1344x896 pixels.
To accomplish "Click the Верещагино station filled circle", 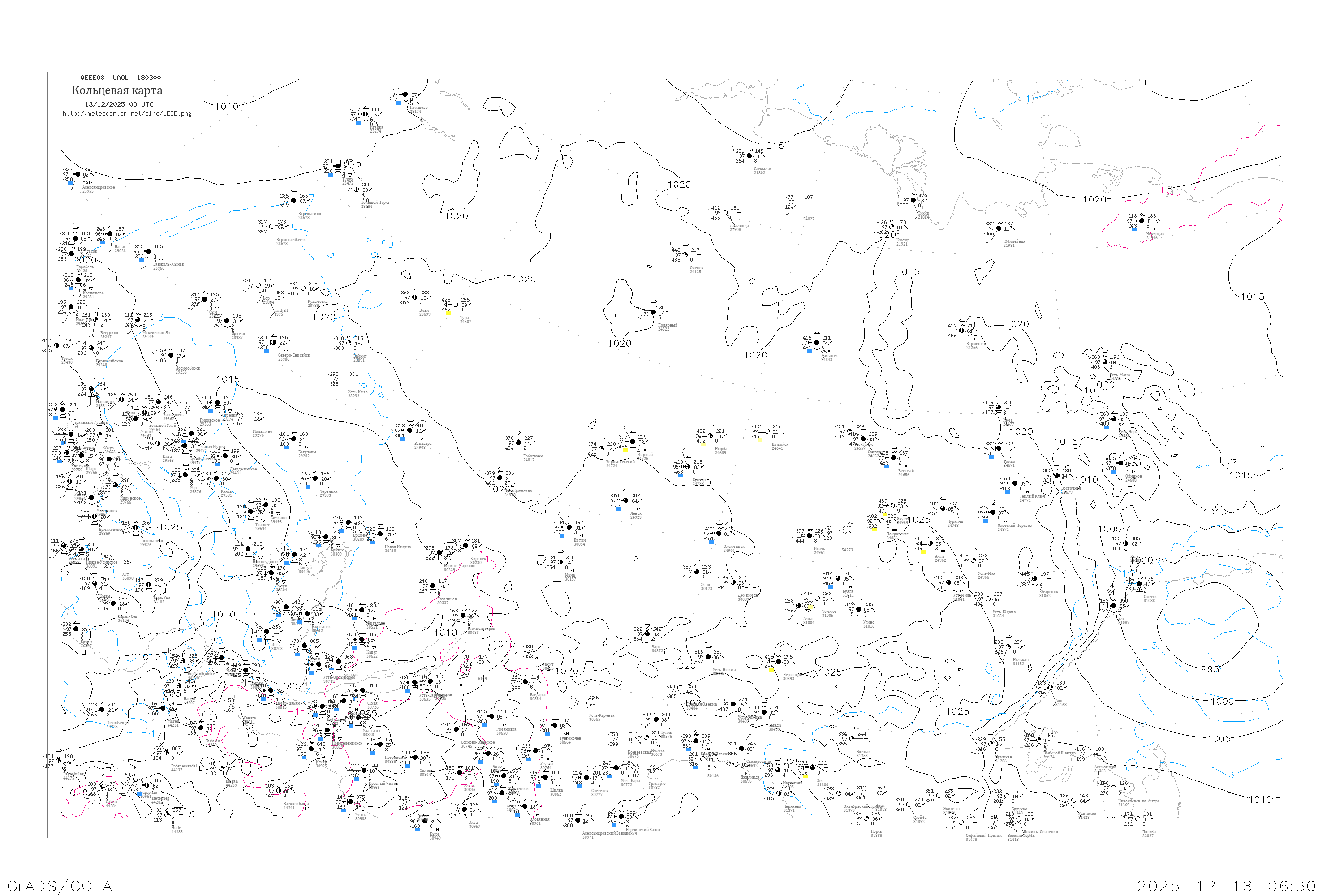I will click(x=294, y=201).
